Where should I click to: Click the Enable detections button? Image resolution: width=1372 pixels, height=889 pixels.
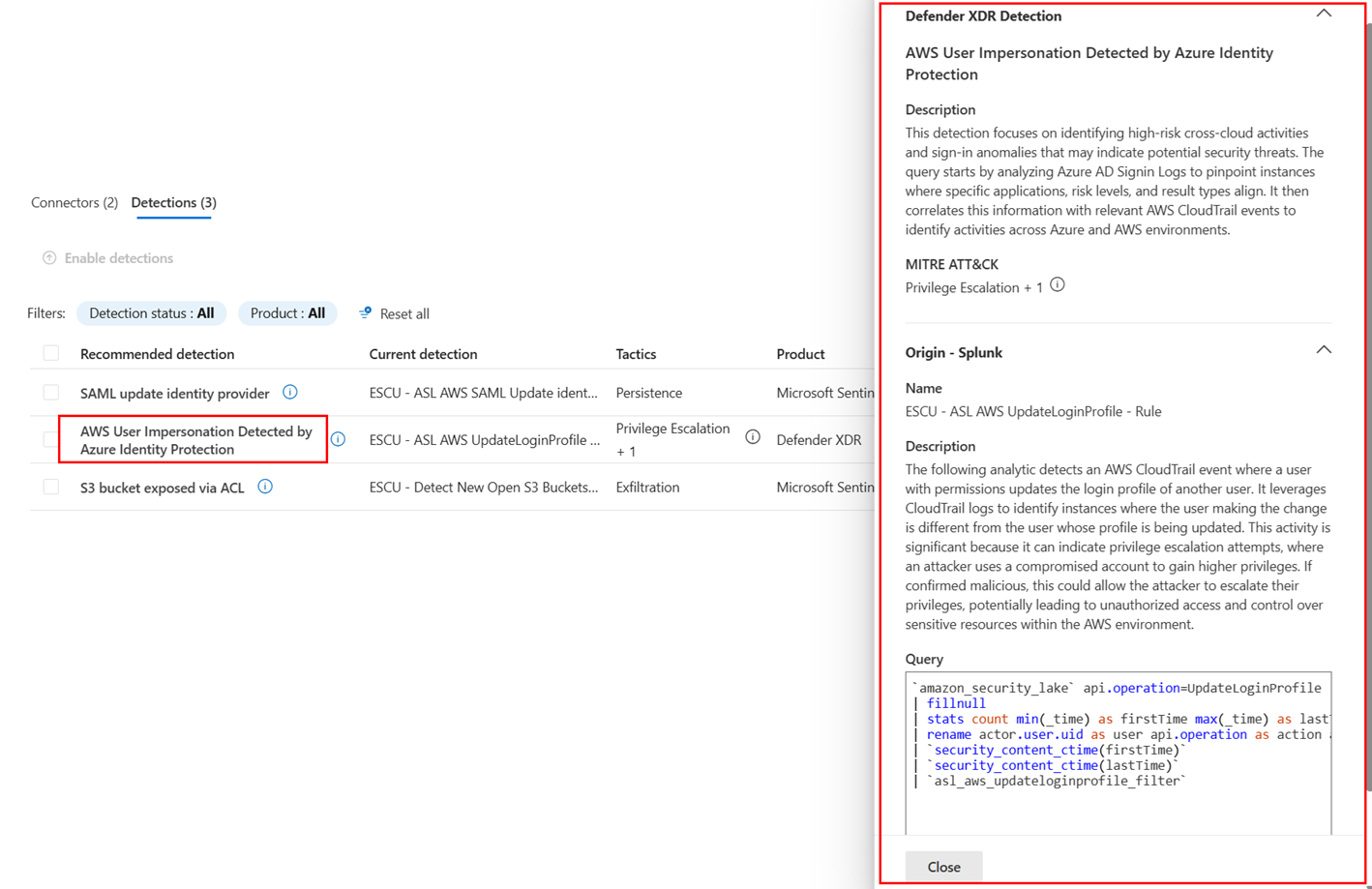[107, 258]
